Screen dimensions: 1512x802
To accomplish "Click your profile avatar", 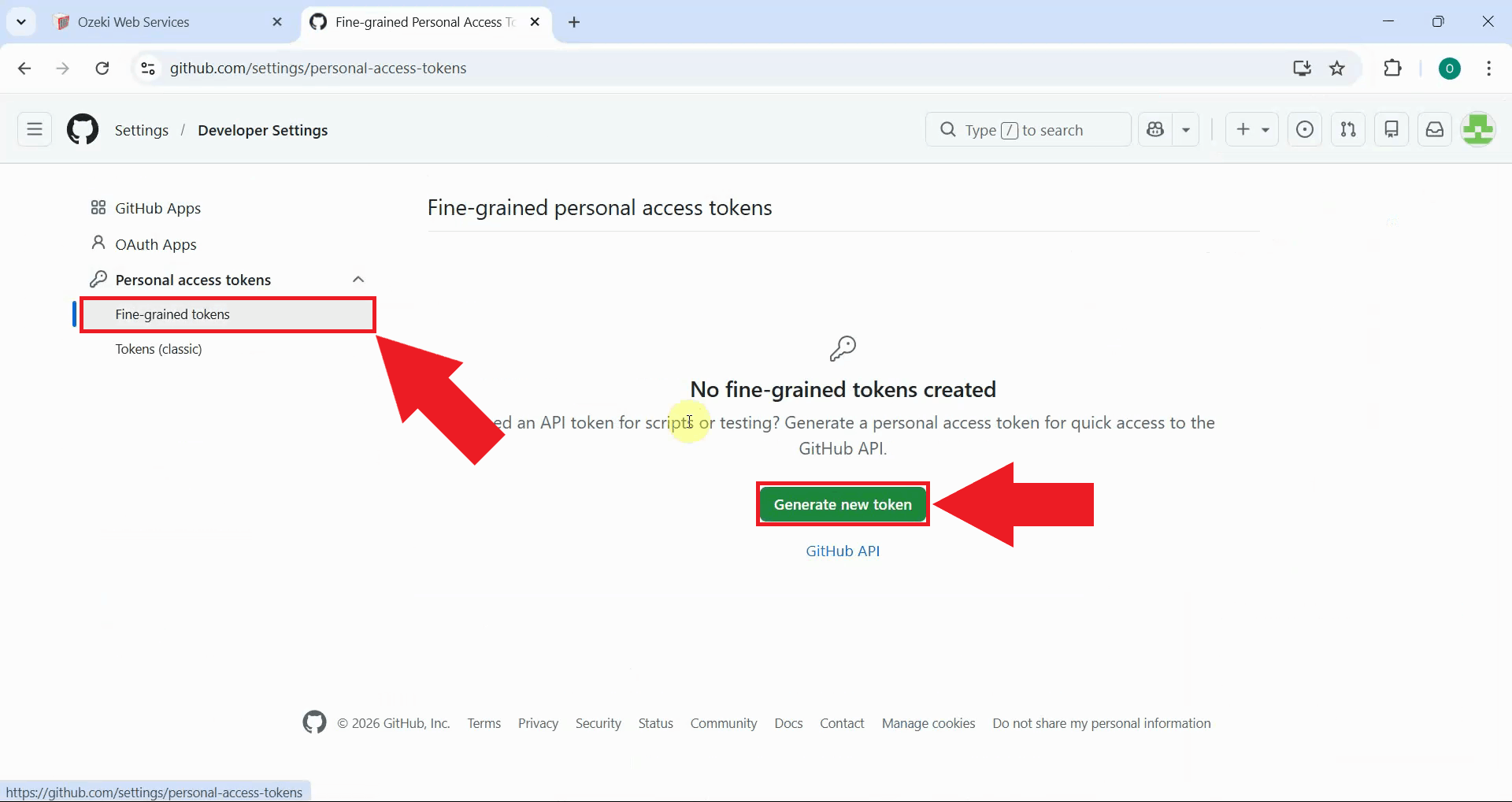I will pyautogui.click(x=1479, y=129).
